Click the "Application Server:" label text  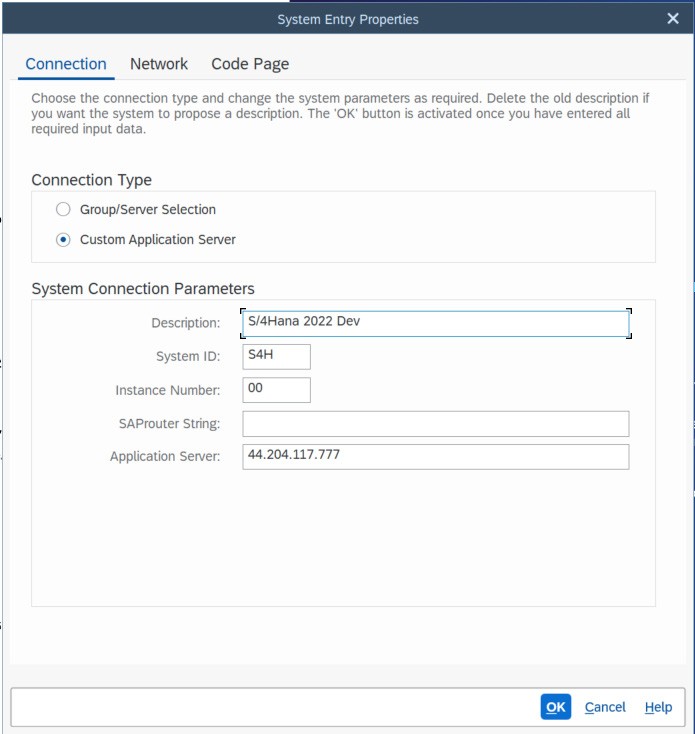click(165, 457)
